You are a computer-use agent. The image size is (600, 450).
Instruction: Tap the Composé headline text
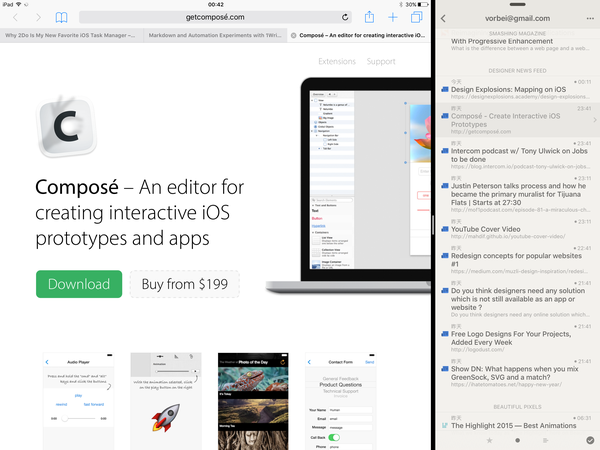140,212
